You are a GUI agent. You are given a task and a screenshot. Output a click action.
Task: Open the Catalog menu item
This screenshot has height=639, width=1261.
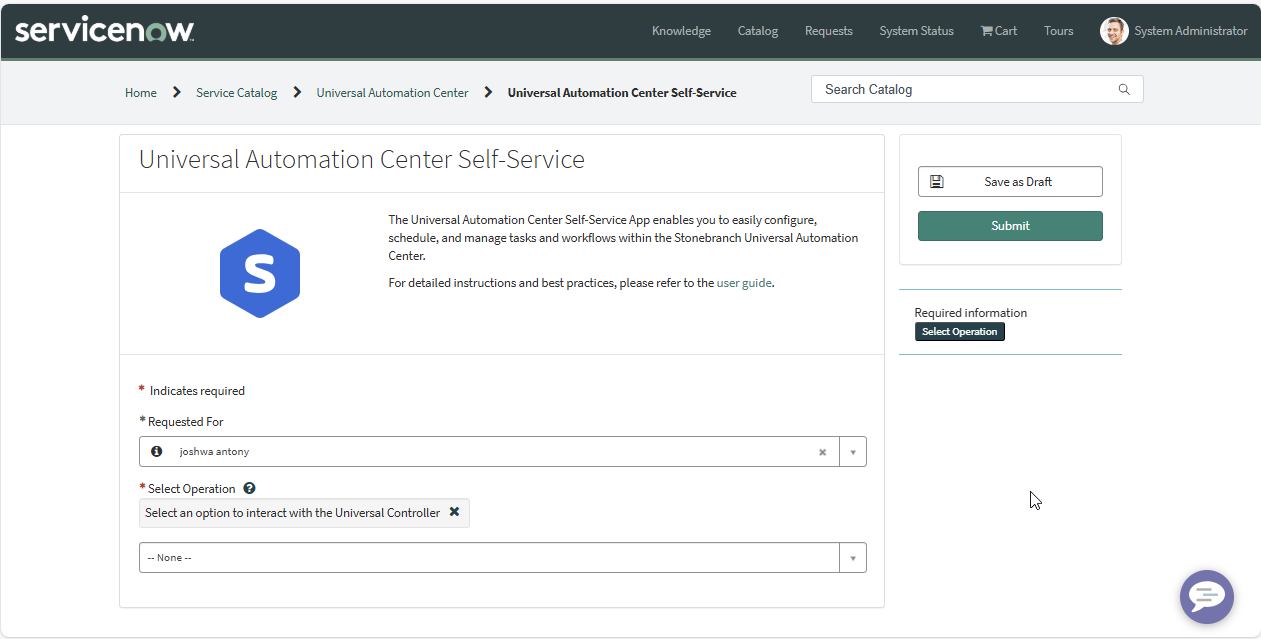pyautogui.click(x=758, y=31)
